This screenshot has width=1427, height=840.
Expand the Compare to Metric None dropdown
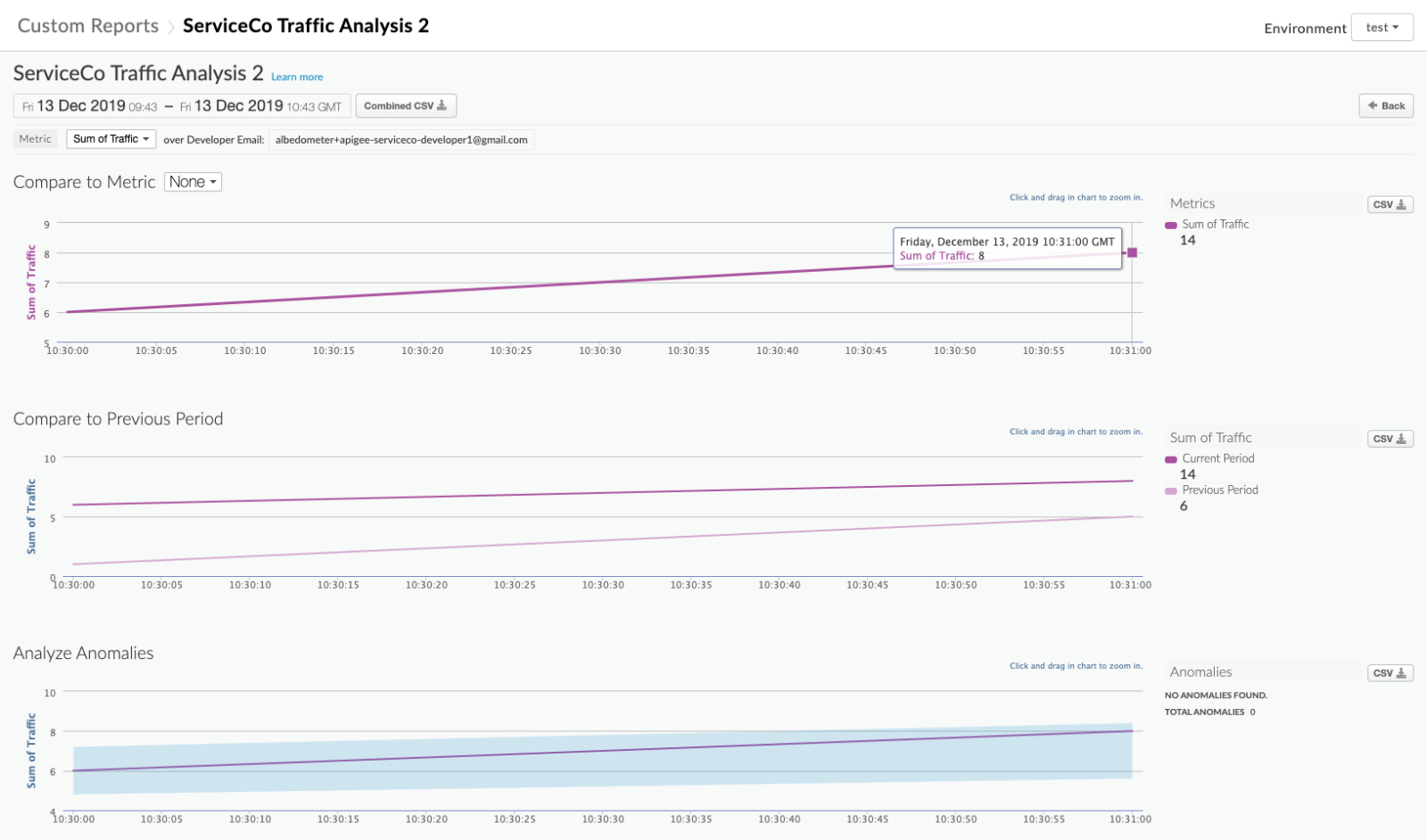(193, 182)
